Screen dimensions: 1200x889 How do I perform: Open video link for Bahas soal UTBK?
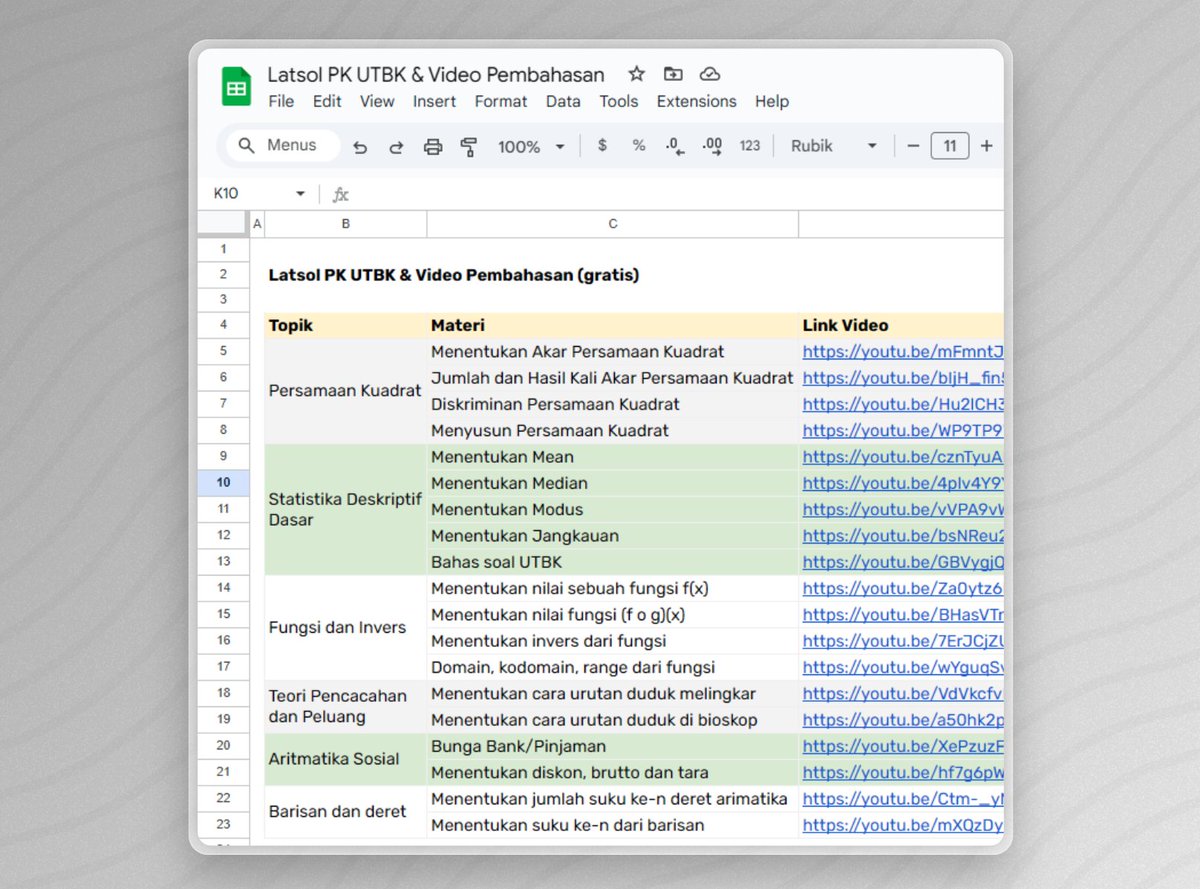click(903, 562)
